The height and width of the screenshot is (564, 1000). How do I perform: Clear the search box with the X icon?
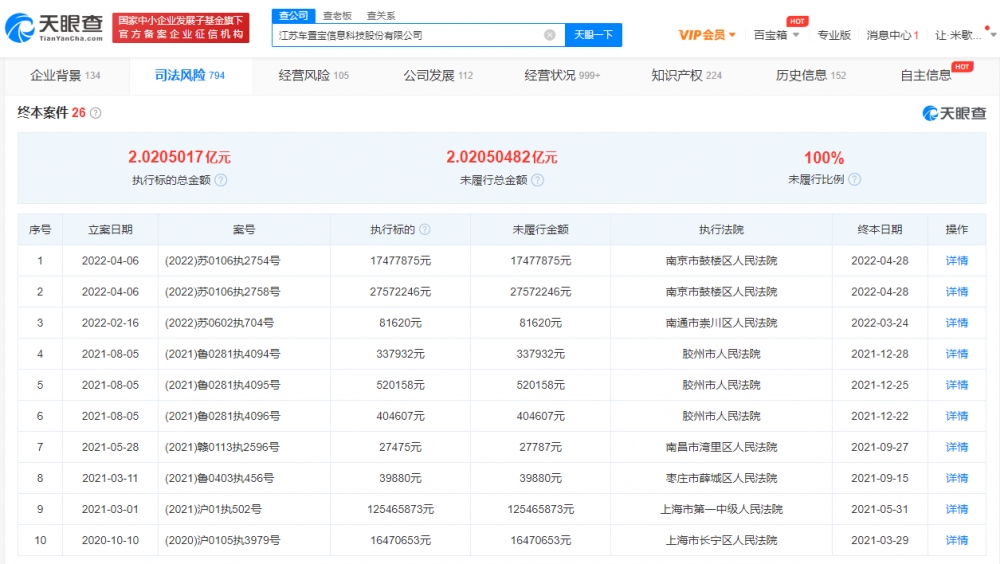pos(549,35)
